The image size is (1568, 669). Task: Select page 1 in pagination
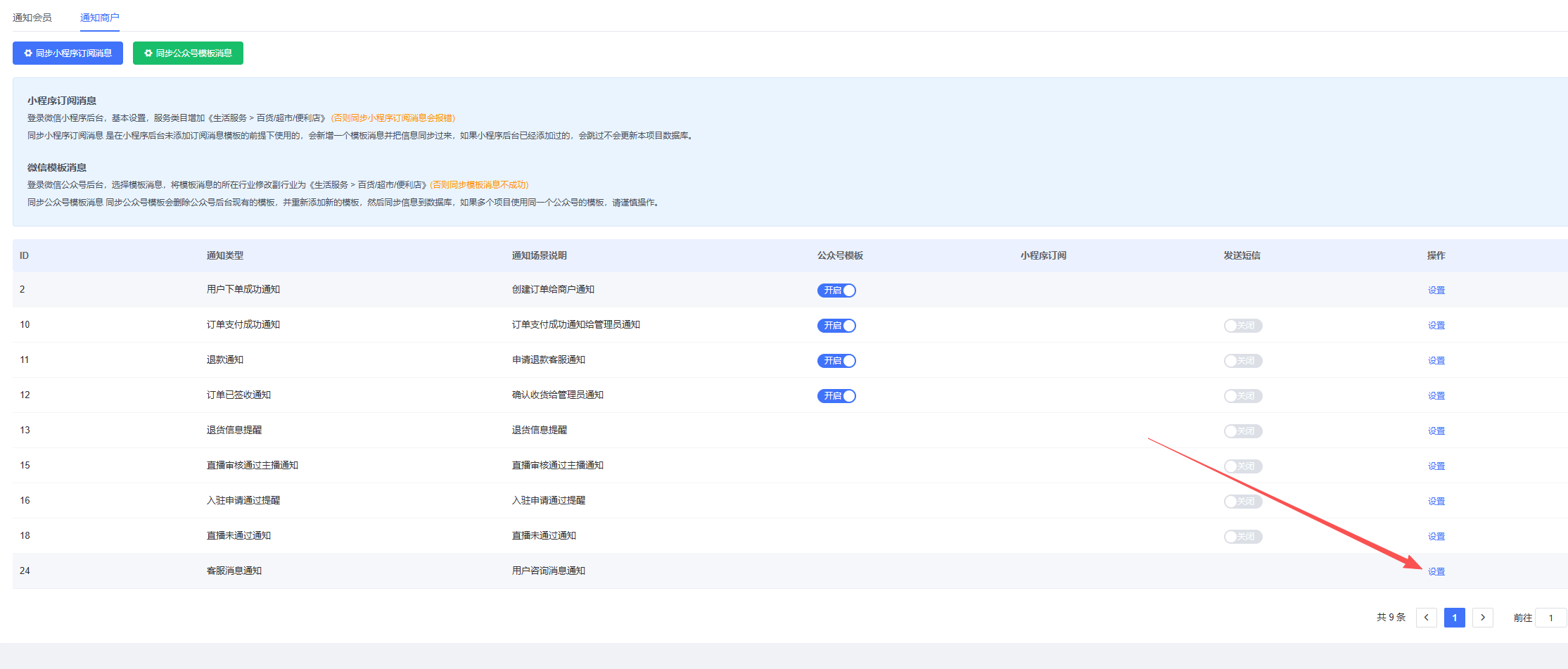[x=1454, y=618]
